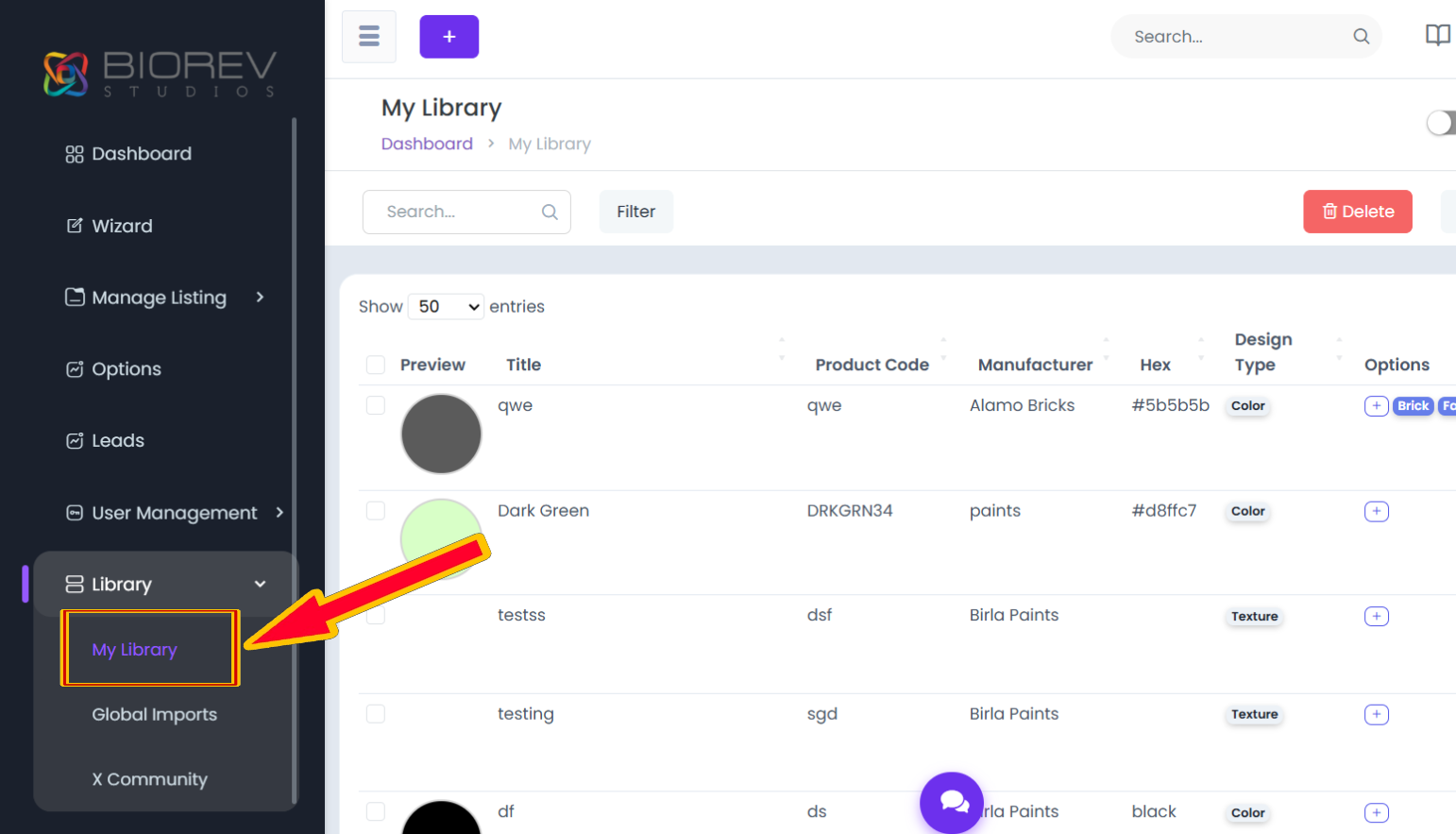Check the df row checkbox
Viewport: 1456px width, 834px height.
point(376,811)
